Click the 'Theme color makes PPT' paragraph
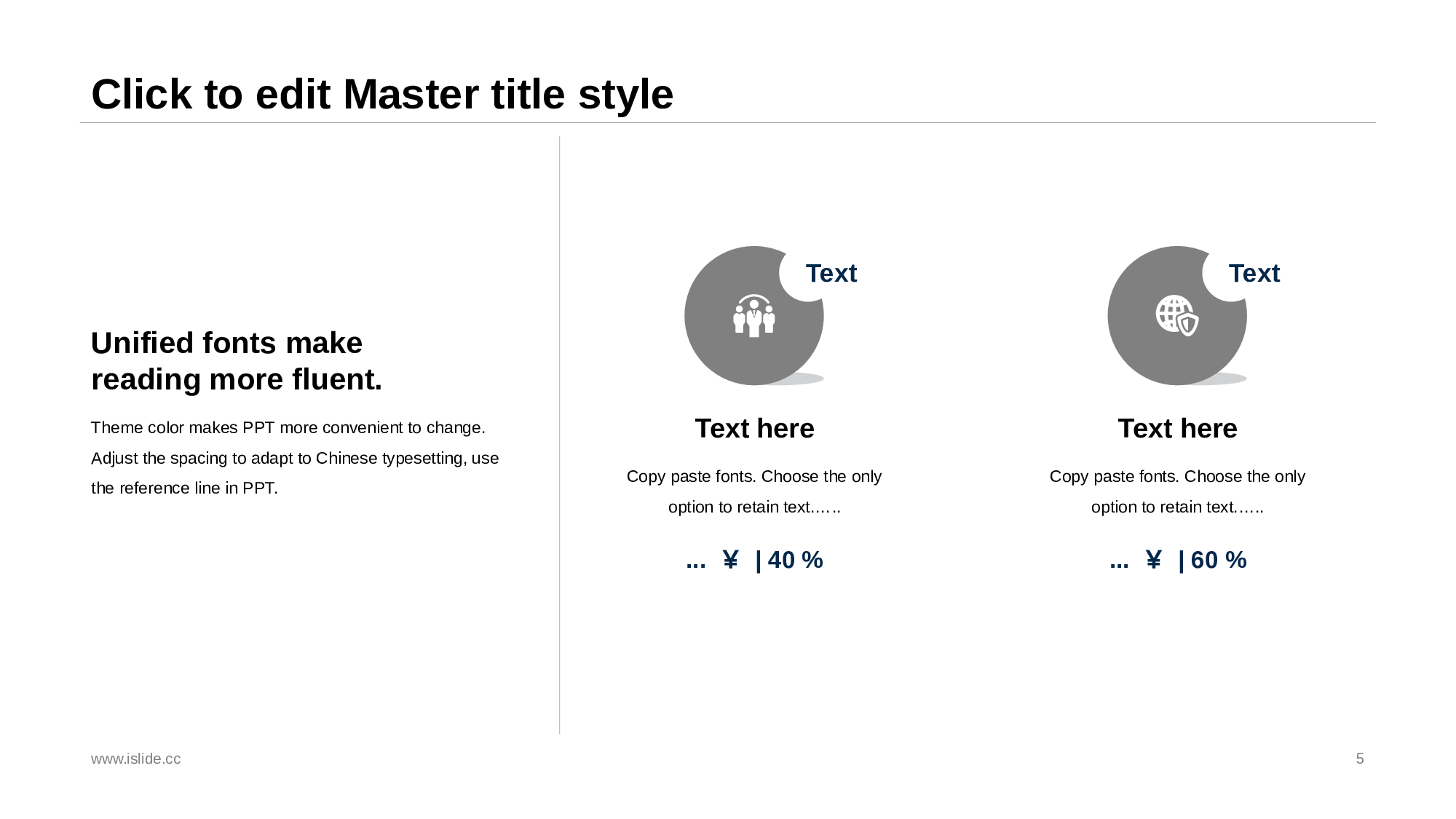Viewport: 1456px width, 819px height. 294,458
